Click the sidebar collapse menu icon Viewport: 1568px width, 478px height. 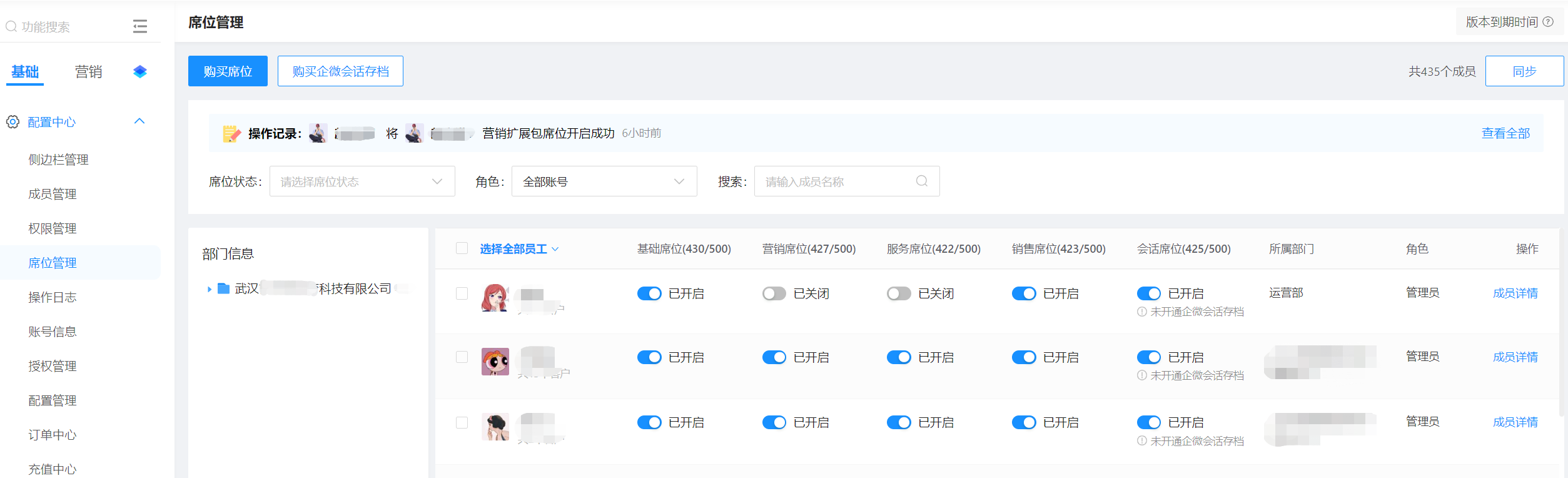pos(140,26)
